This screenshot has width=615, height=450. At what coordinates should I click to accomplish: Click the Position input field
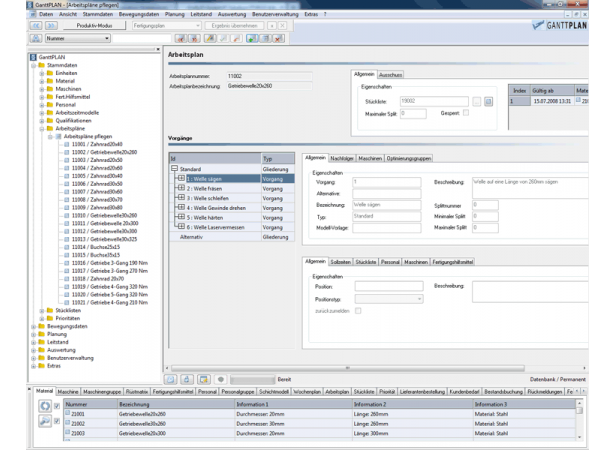coord(389,286)
